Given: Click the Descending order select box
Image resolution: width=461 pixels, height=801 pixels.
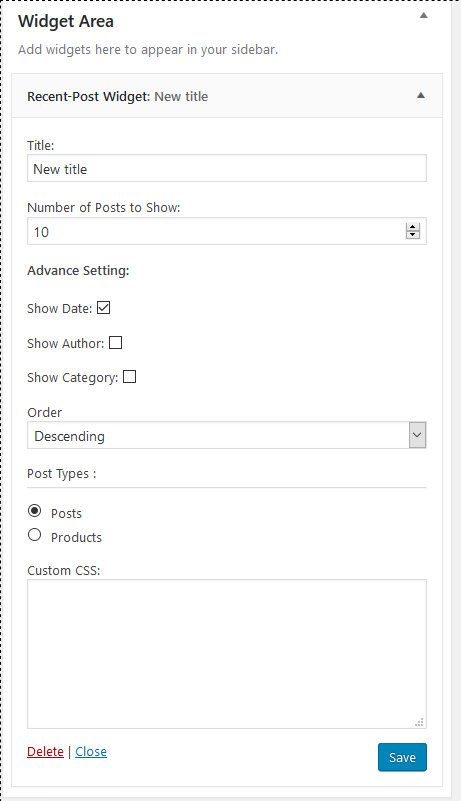Looking at the screenshot, I should point(226,435).
